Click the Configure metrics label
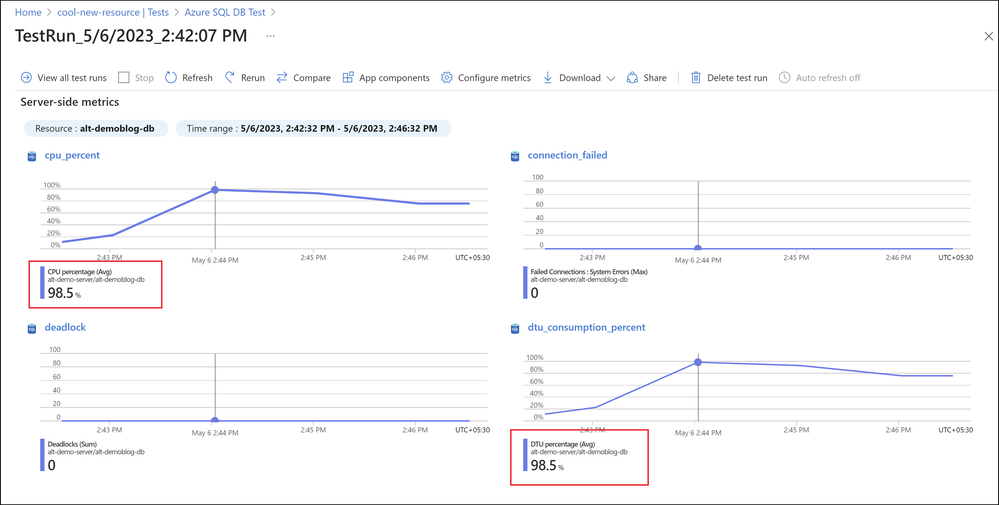 coord(494,78)
